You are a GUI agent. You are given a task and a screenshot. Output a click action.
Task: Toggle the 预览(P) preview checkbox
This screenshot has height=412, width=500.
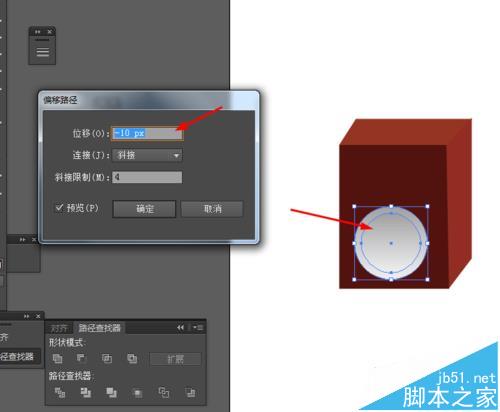coord(59,208)
